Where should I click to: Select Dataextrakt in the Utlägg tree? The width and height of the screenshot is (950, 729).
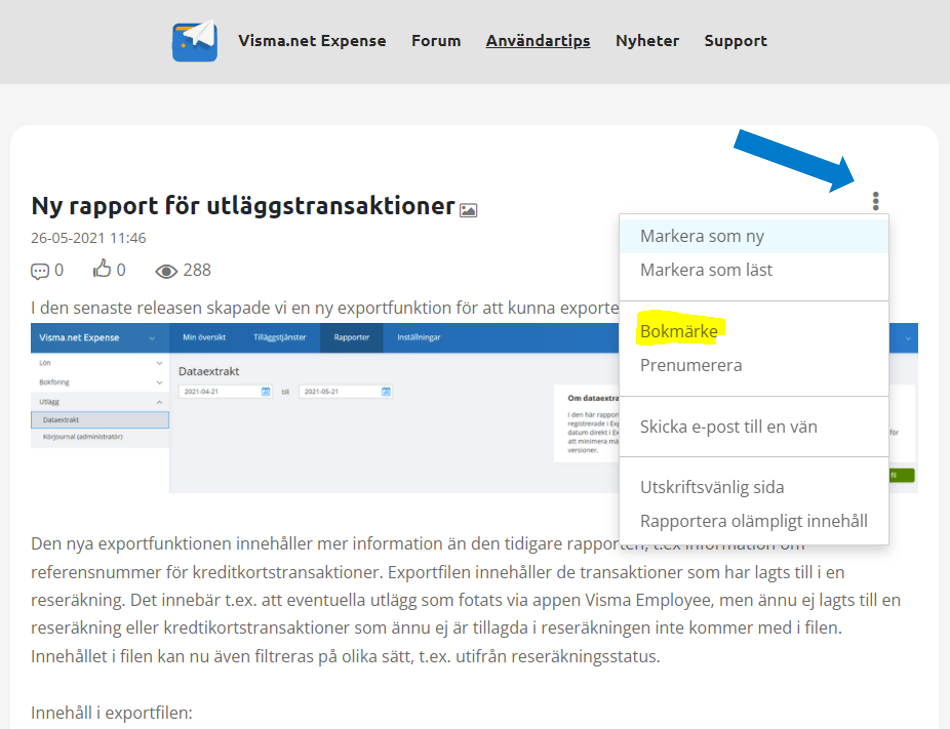tap(100, 420)
